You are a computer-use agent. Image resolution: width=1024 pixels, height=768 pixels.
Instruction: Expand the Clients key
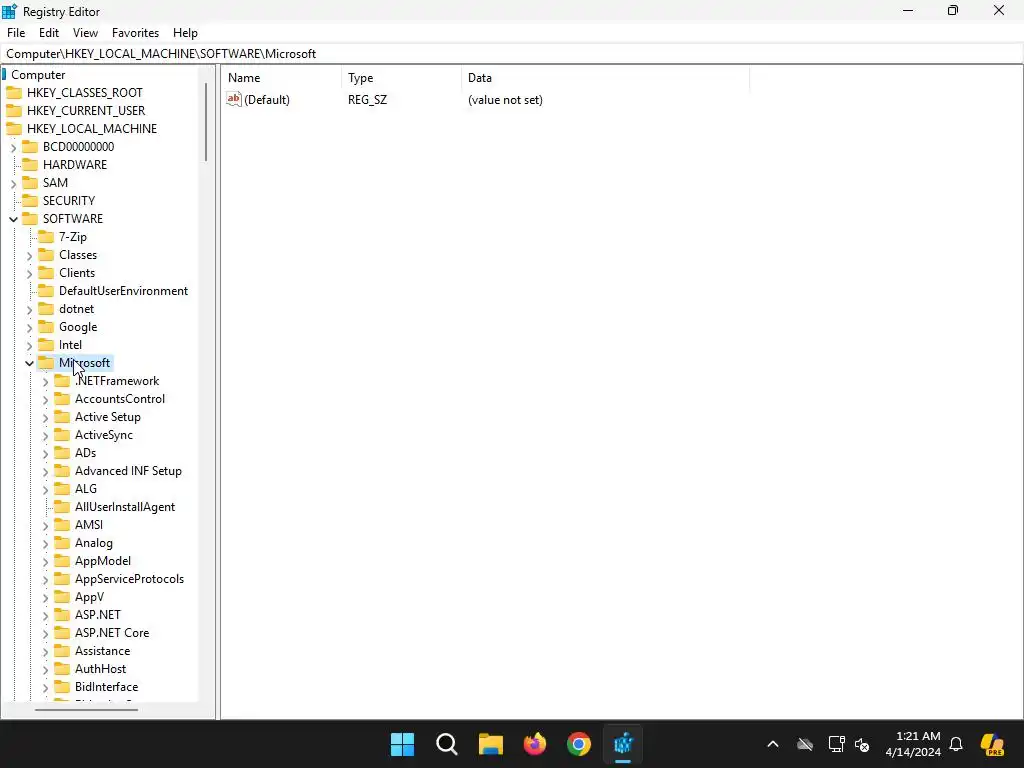point(29,274)
